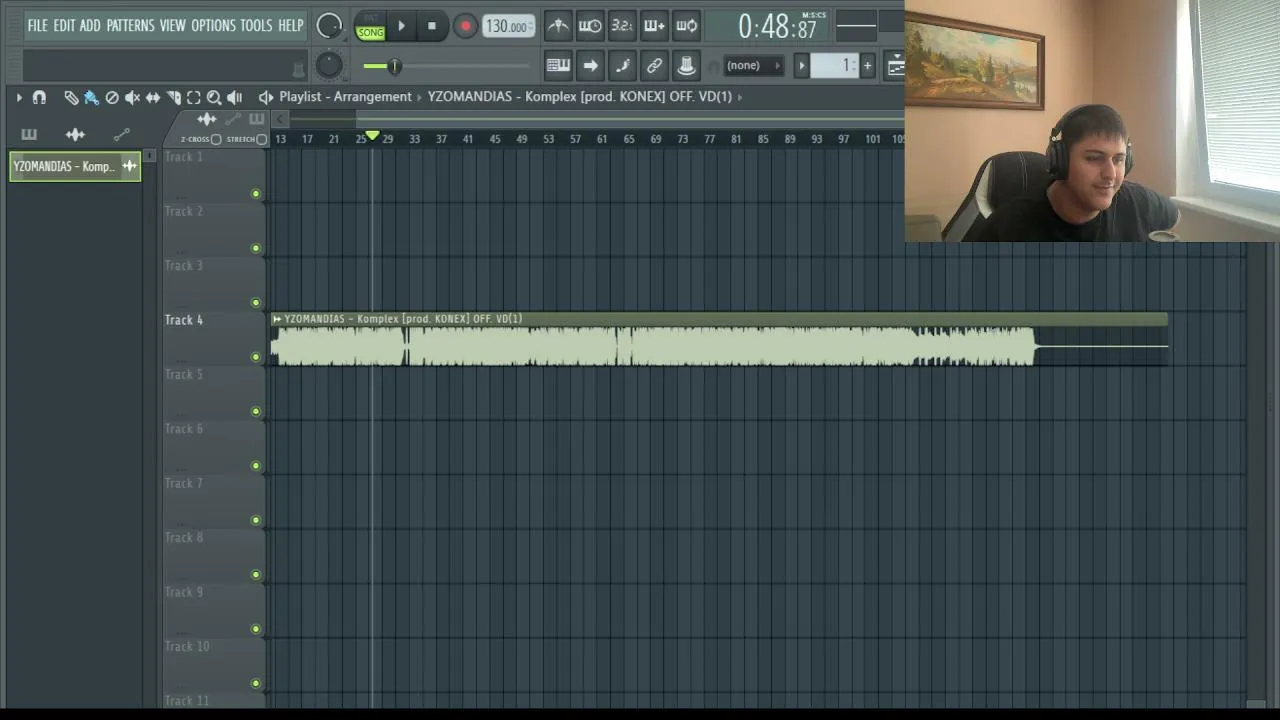1280x720 pixels.
Task: Enable typing keyboard to piano
Action: pyautogui.click(x=558, y=66)
